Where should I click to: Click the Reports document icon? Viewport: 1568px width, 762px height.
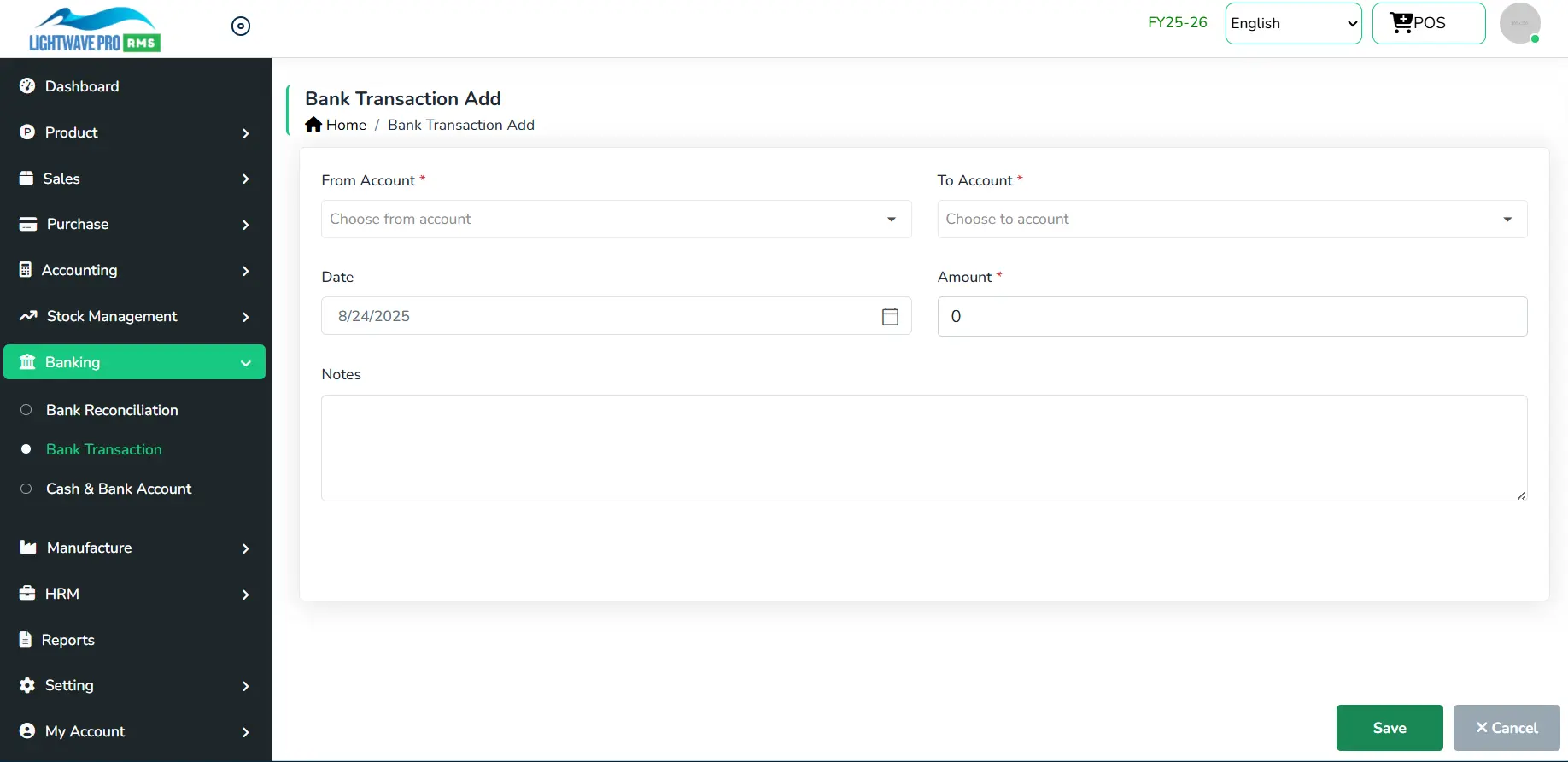point(26,640)
